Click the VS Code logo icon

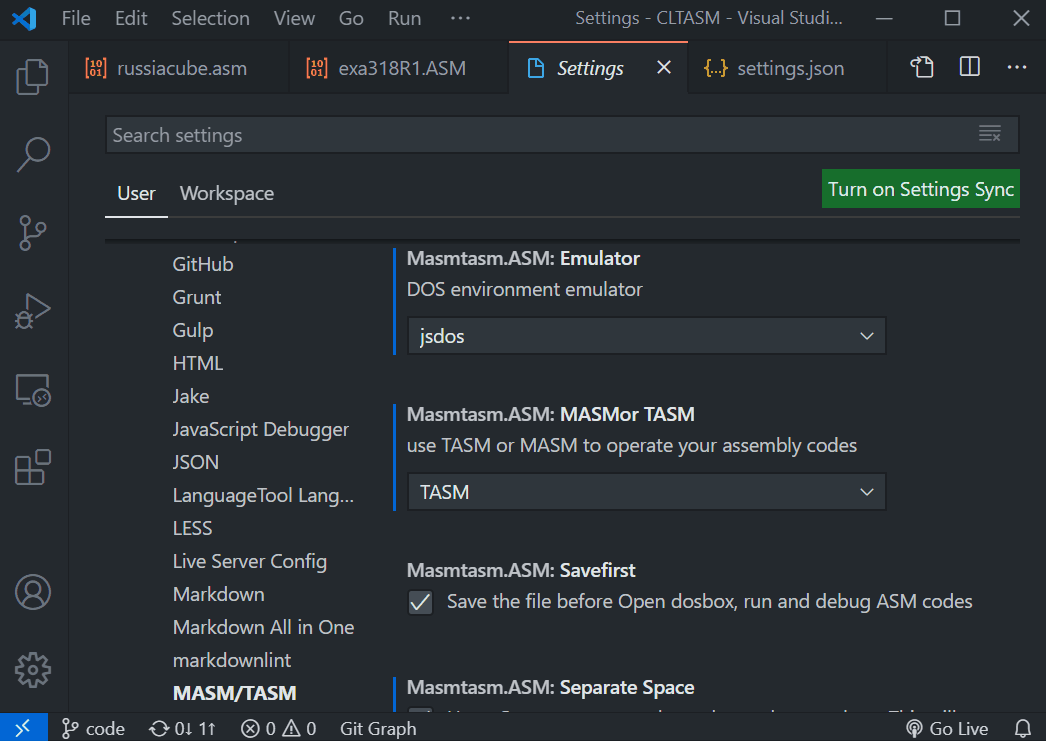point(24,18)
